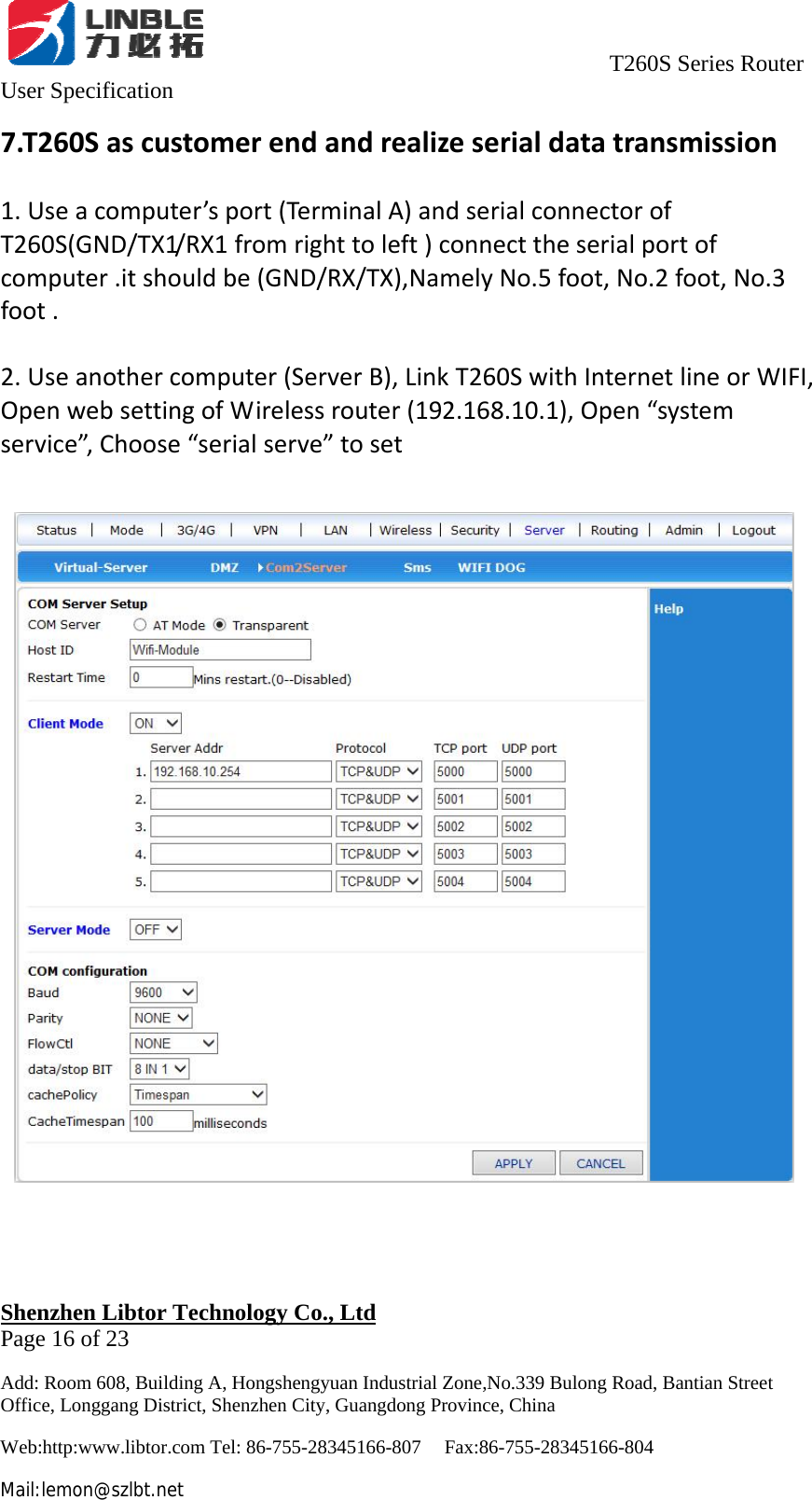
Task: Click the UDP port 5004 field
Action: 533,881
